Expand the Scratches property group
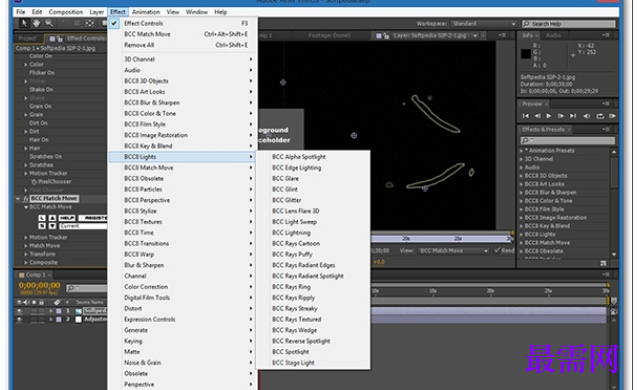 point(26,165)
